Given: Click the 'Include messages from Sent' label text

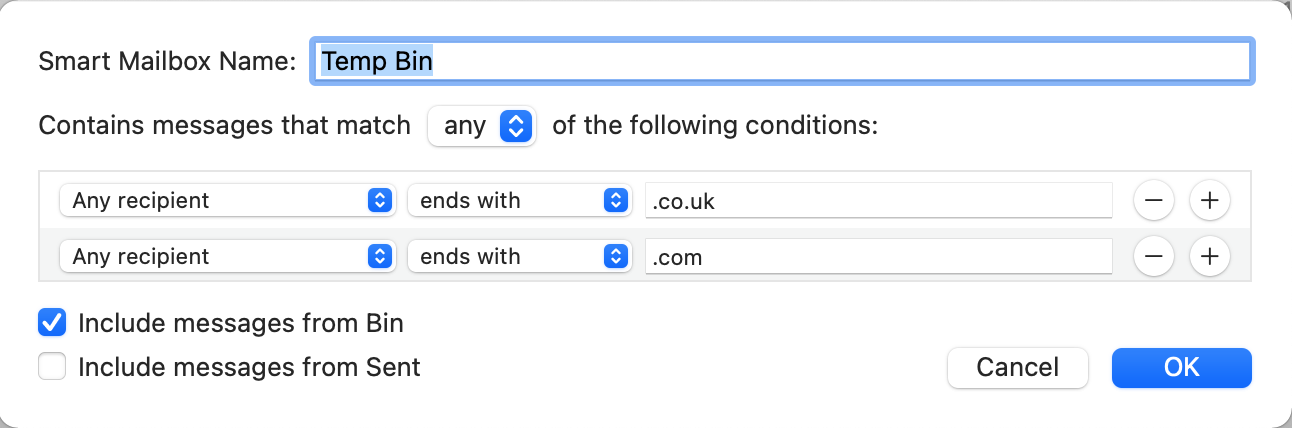Looking at the screenshot, I should coord(249,367).
